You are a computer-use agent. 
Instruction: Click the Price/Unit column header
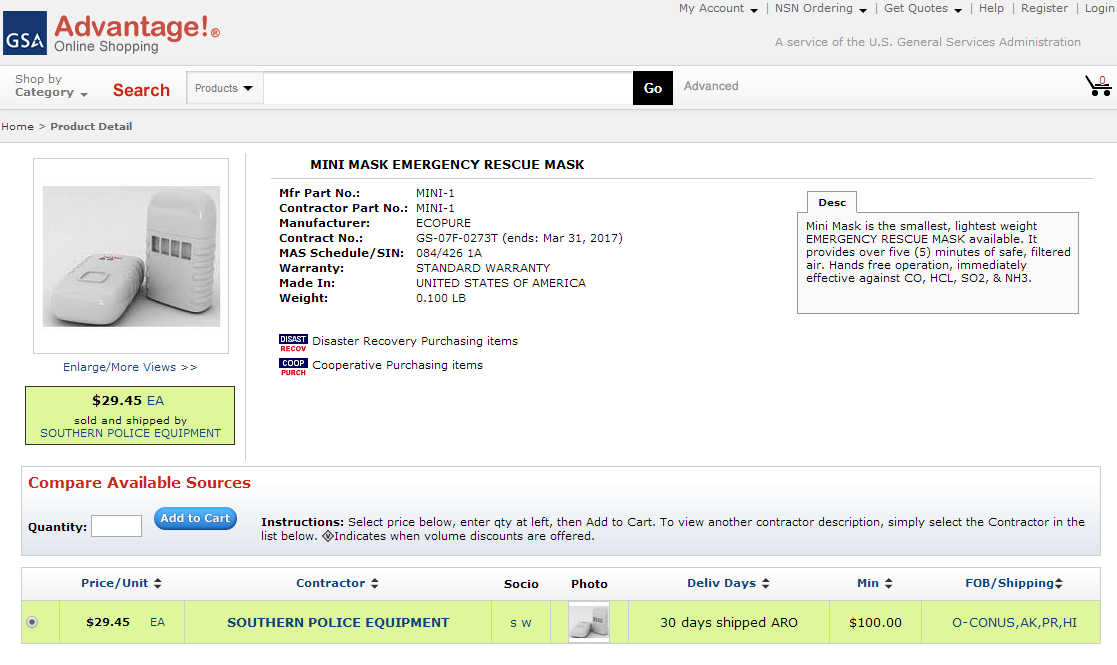115,583
